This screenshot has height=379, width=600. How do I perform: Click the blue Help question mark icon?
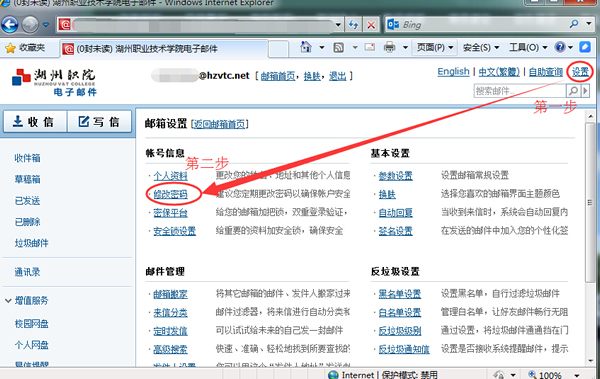pyautogui.click(x=560, y=47)
